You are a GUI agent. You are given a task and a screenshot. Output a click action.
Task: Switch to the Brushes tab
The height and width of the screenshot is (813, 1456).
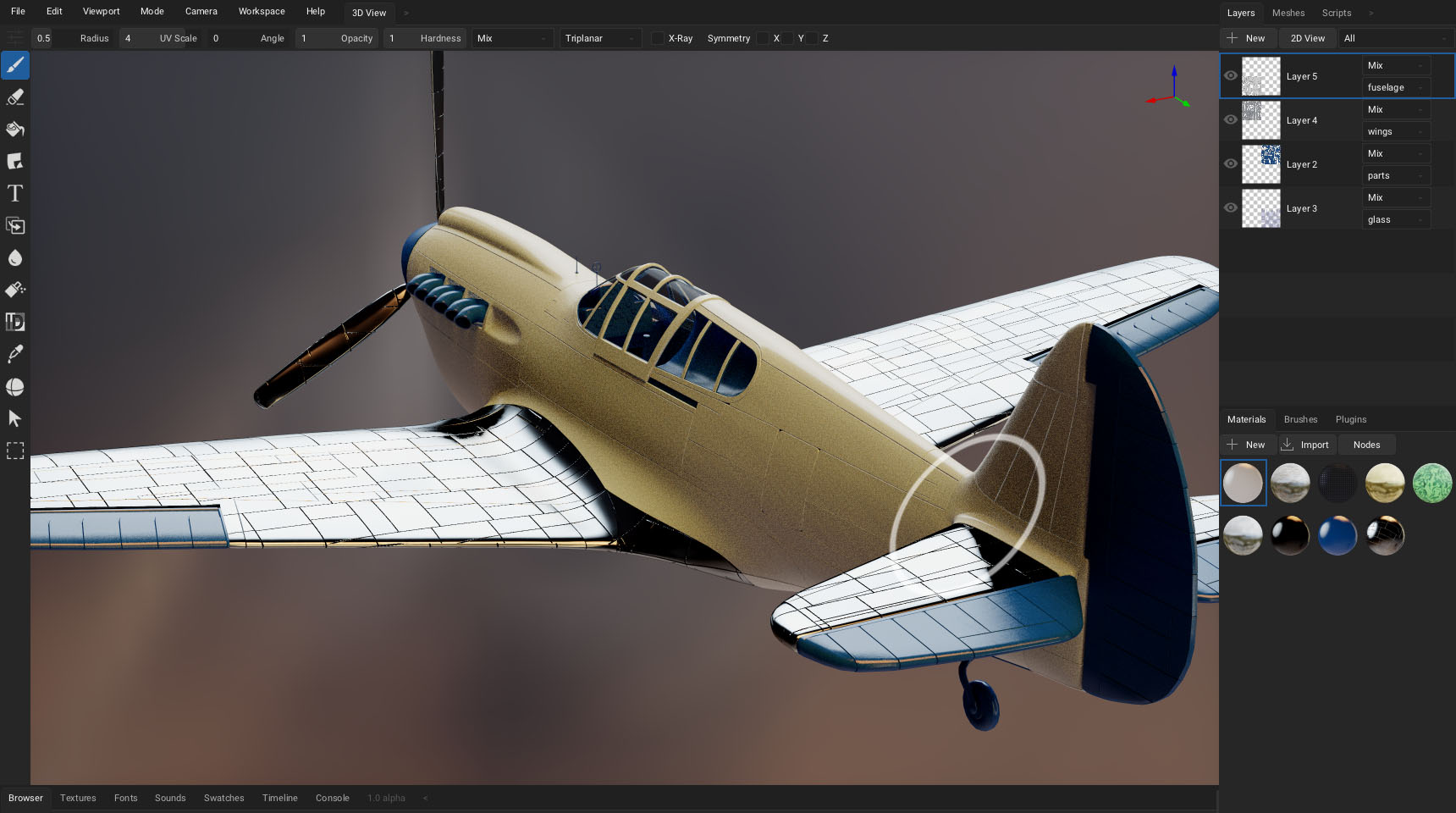point(1300,419)
